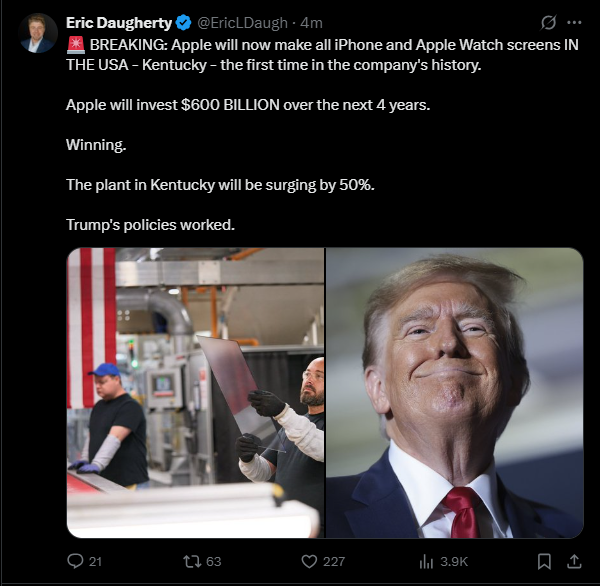Click the Grok explain icon
Image resolution: width=600 pixels, height=586 pixels.
(x=548, y=23)
